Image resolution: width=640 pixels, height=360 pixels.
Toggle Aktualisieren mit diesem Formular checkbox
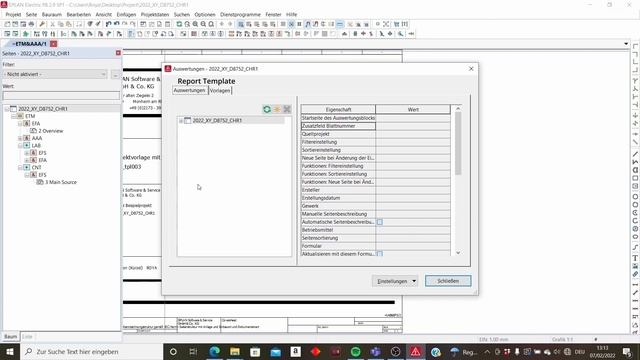tap(380, 254)
